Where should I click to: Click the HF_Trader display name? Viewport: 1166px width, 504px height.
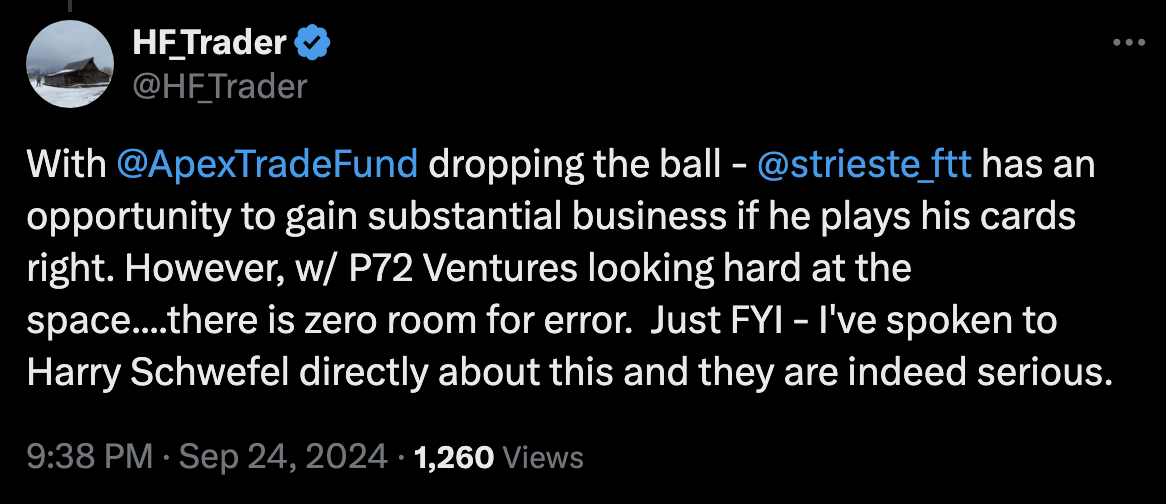(x=209, y=44)
